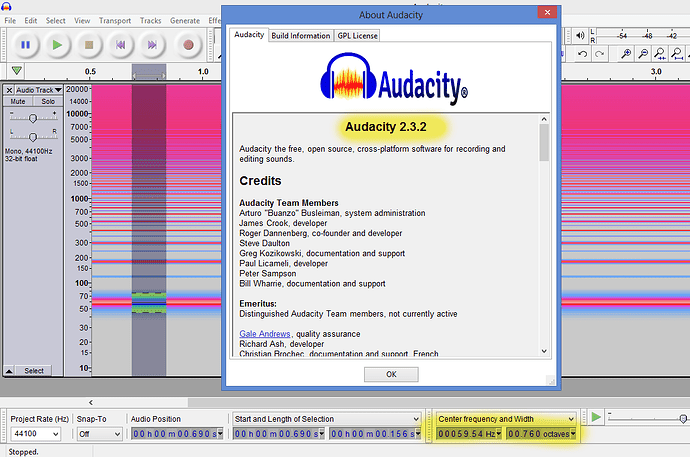
Task: Click the Zoom Out magnifier icon
Action: [643, 54]
